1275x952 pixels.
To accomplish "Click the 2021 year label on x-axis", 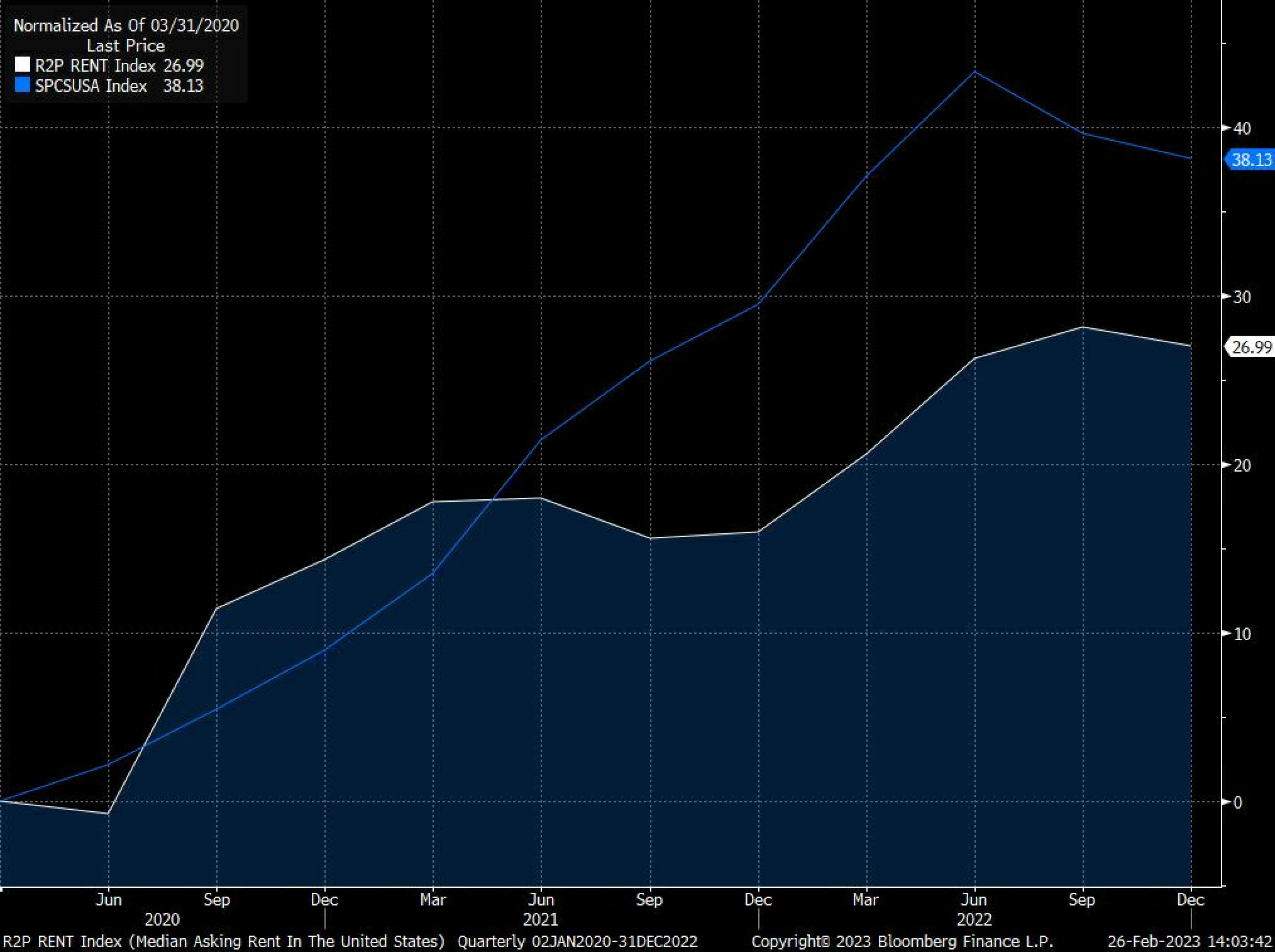I will (x=541, y=919).
